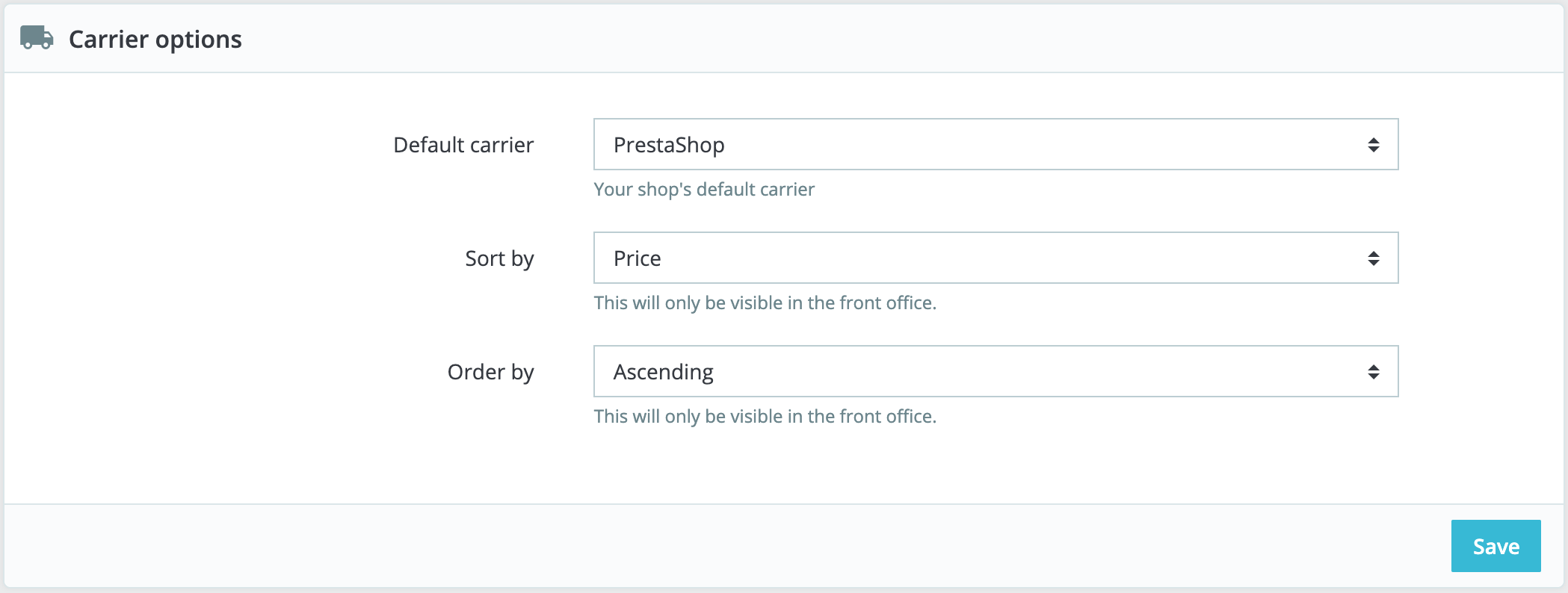Click the Order by field label

pyautogui.click(x=490, y=372)
